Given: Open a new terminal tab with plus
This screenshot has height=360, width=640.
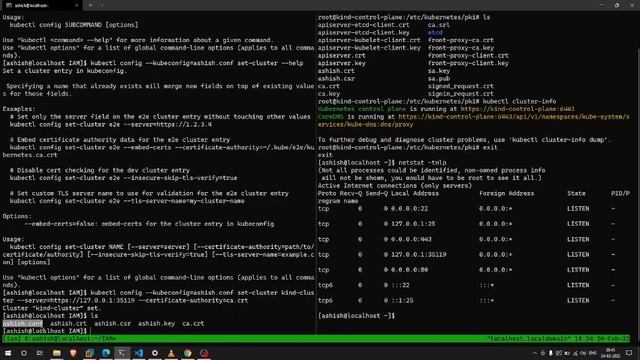Looking at the screenshot, I should (x=90, y=5).
